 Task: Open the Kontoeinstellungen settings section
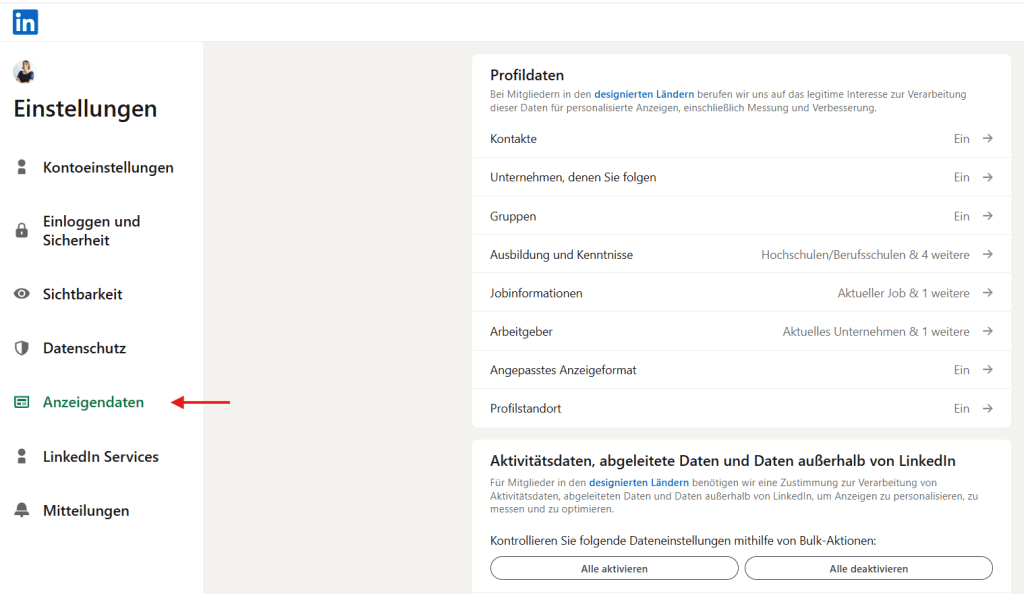tap(108, 168)
